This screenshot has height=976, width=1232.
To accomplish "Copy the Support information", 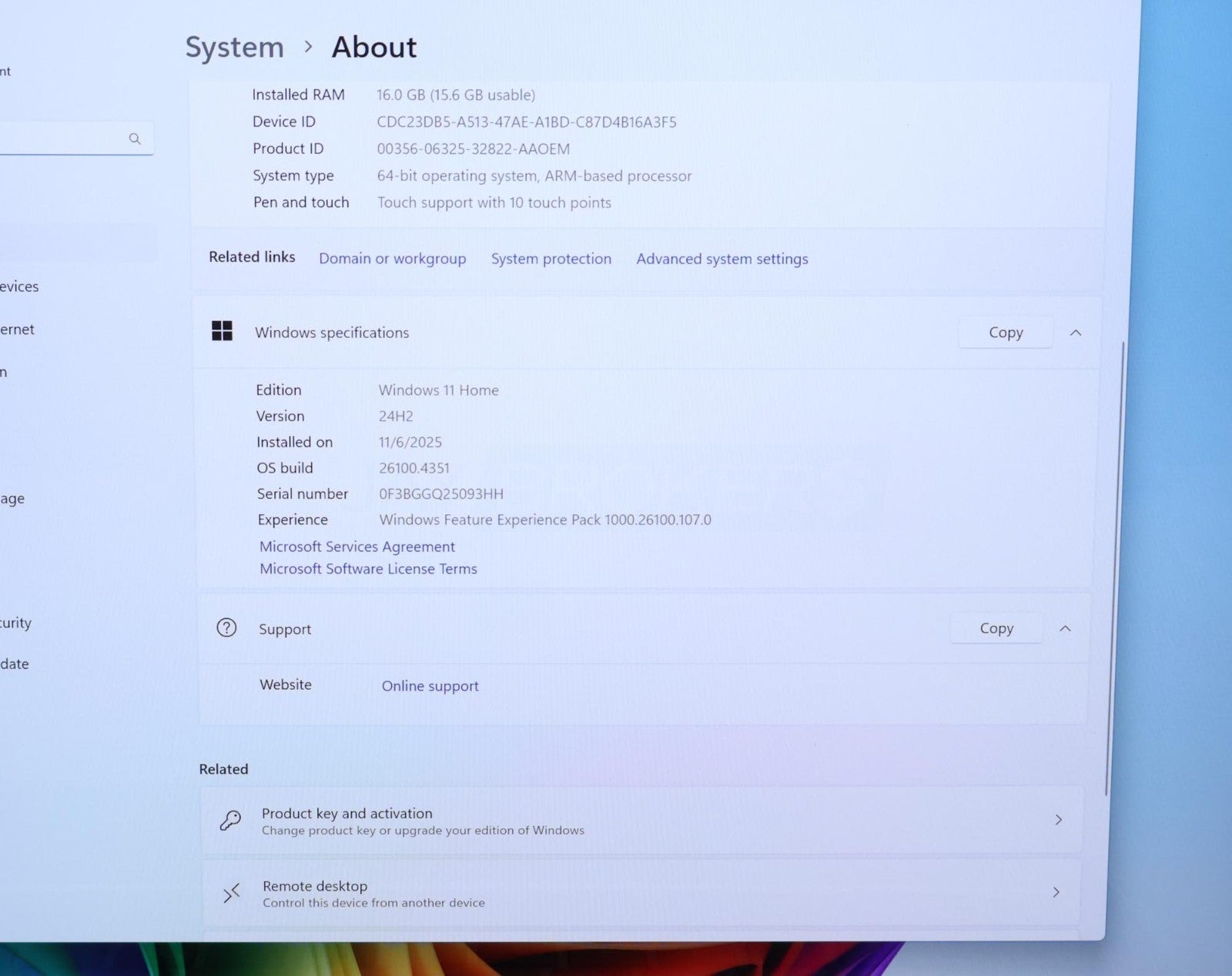I will (x=996, y=629).
